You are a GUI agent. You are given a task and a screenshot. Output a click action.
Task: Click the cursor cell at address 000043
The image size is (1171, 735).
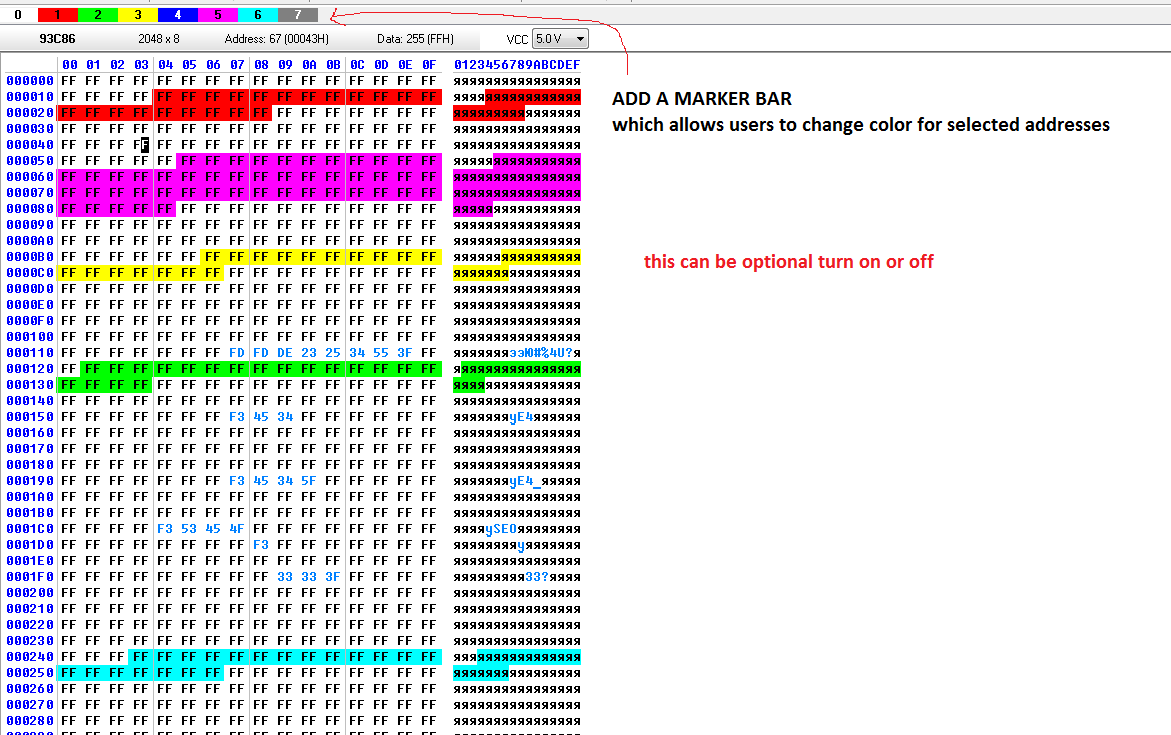click(x=142, y=145)
